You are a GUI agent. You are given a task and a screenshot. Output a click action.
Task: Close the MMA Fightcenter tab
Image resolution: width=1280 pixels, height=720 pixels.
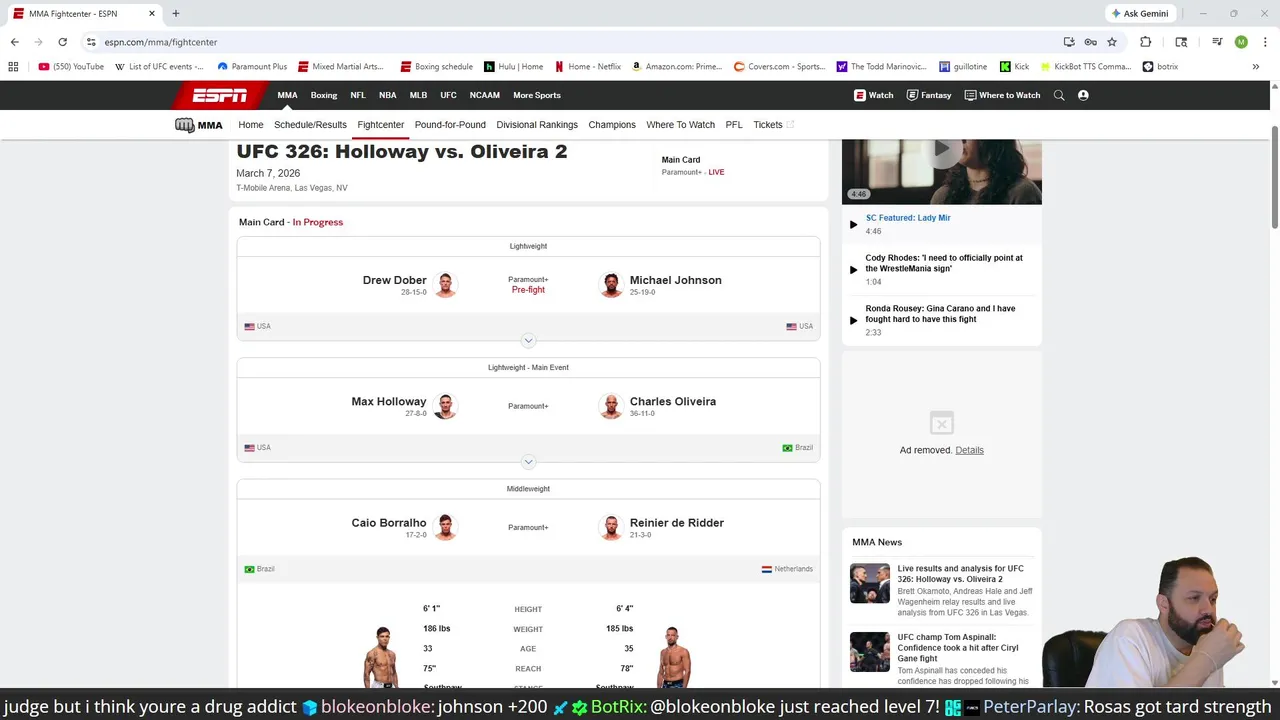tap(152, 14)
